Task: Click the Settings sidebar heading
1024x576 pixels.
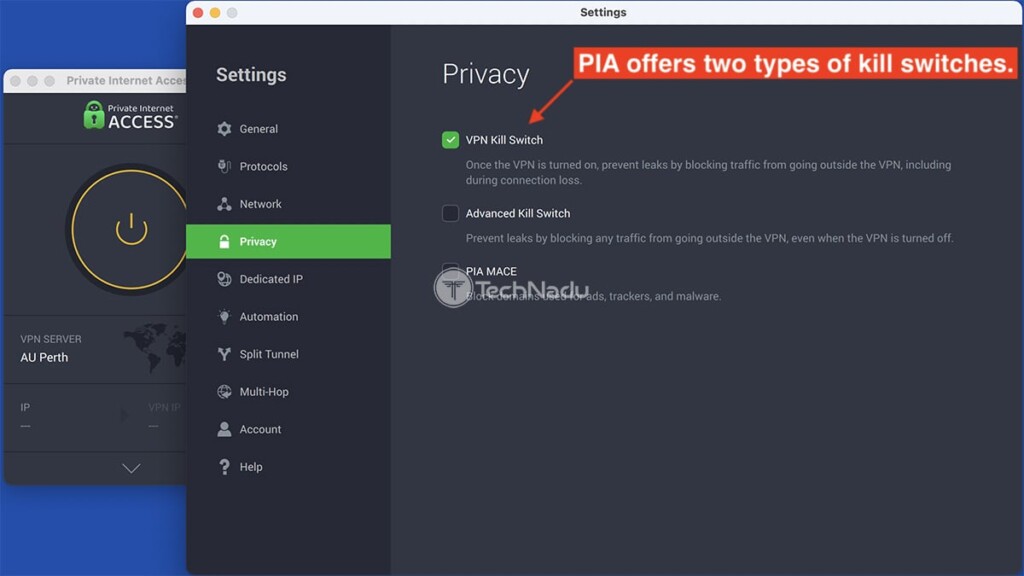Action: tap(251, 74)
